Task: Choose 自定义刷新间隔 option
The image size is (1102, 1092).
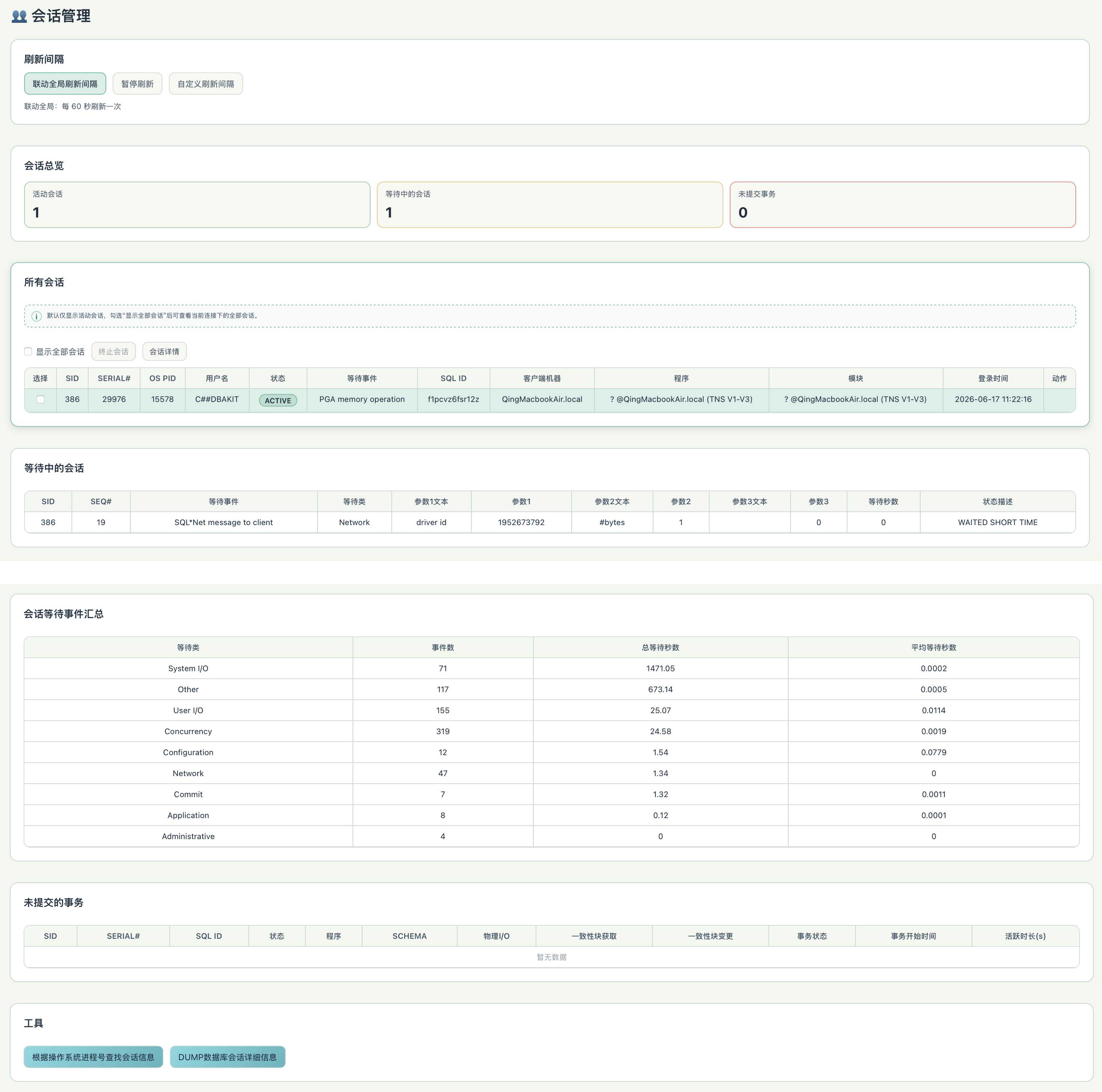Action: pyautogui.click(x=206, y=84)
